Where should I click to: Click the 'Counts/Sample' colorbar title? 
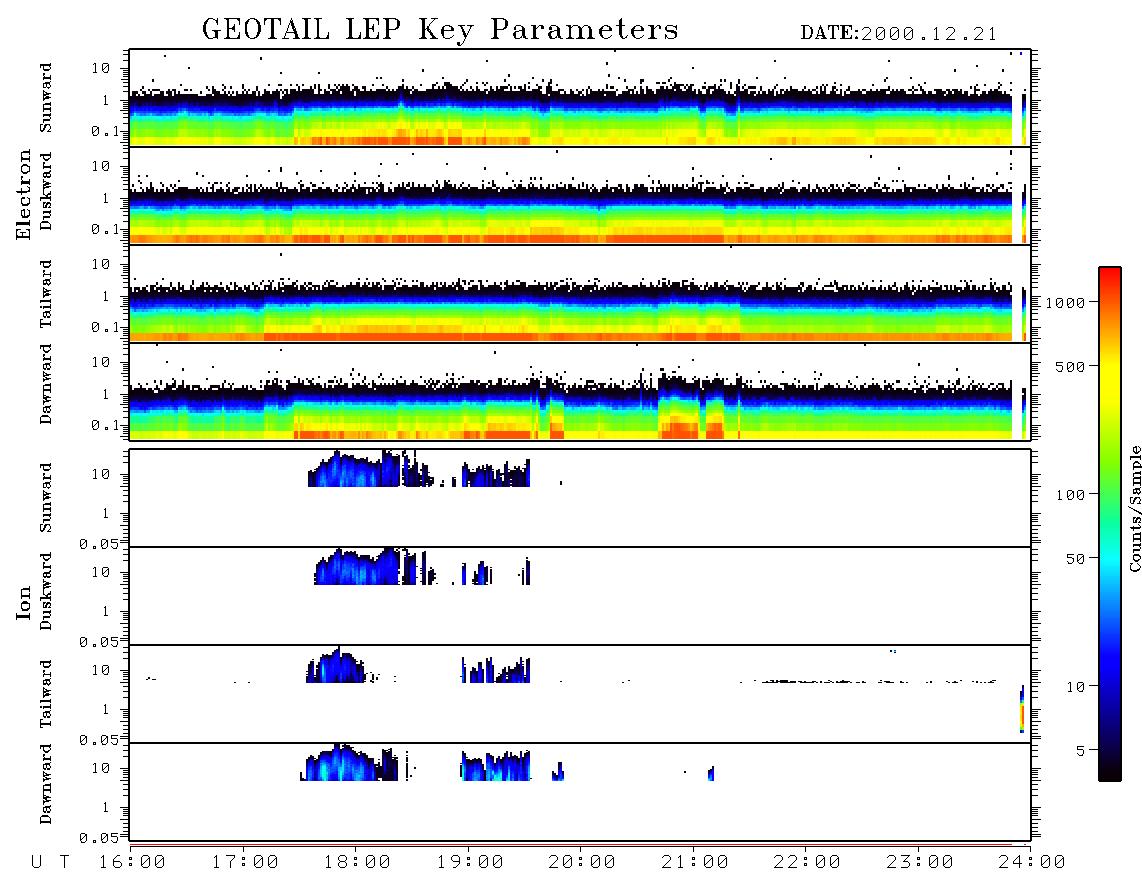(1134, 508)
